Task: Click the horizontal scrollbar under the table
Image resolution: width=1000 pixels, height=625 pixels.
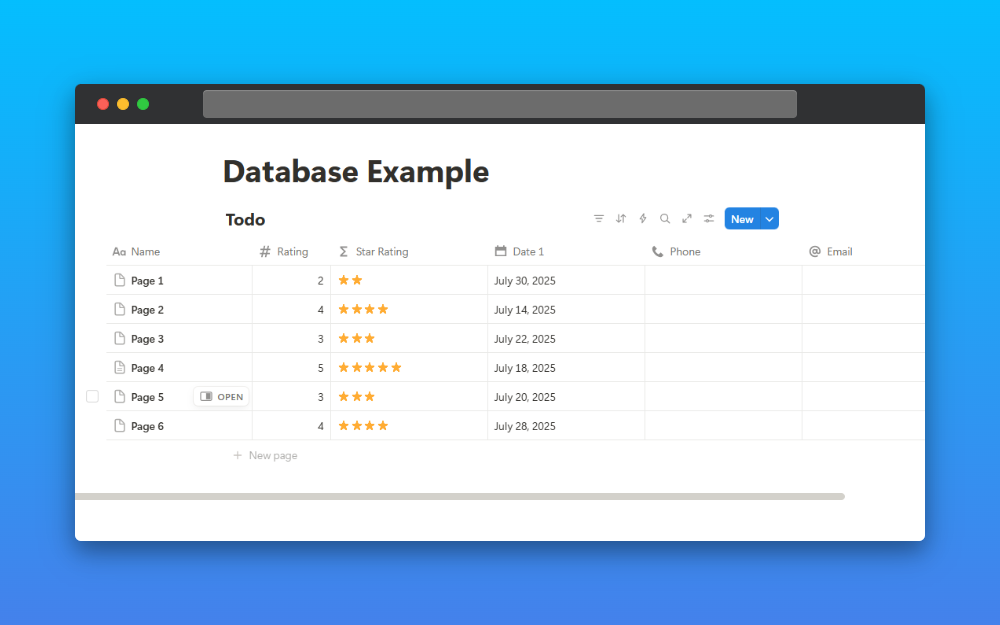Action: tap(460, 496)
